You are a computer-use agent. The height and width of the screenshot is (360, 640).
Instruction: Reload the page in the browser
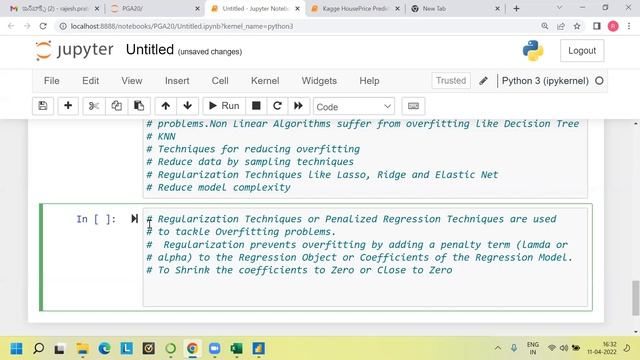pyautogui.click(x=43, y=26)
